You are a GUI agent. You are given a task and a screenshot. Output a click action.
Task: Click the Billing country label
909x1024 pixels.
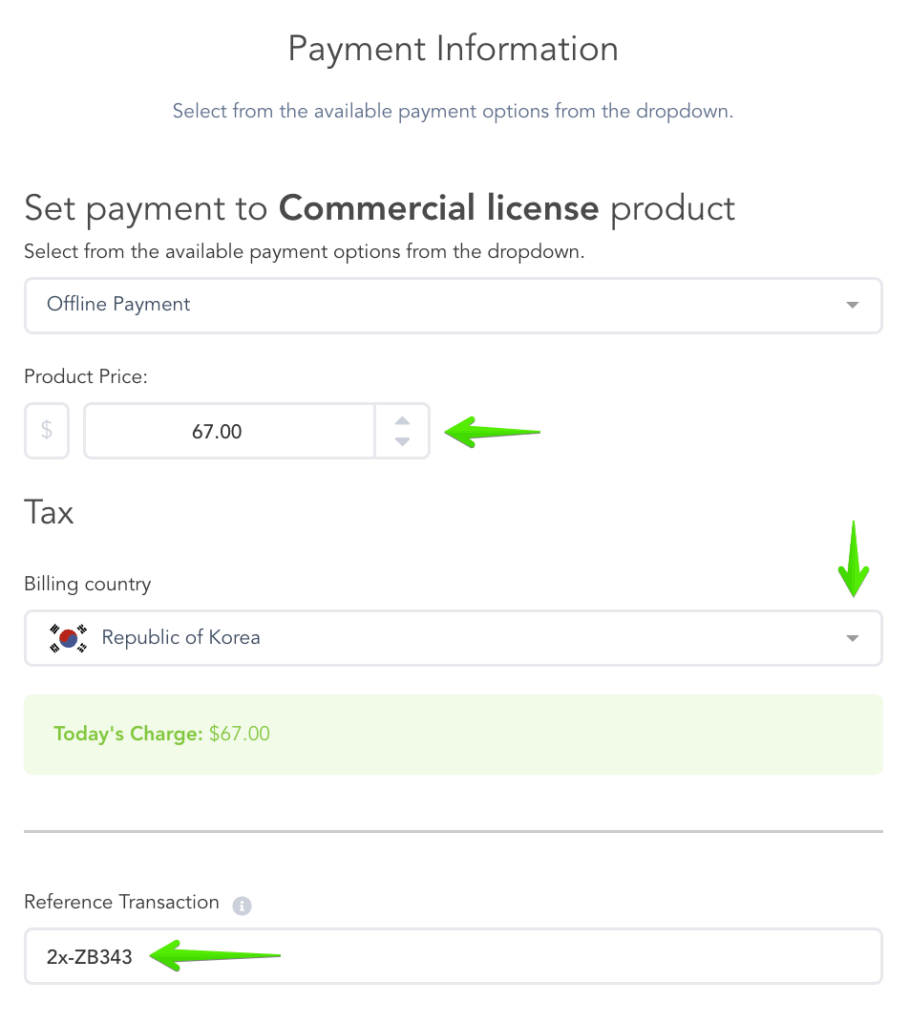[87, 584]
